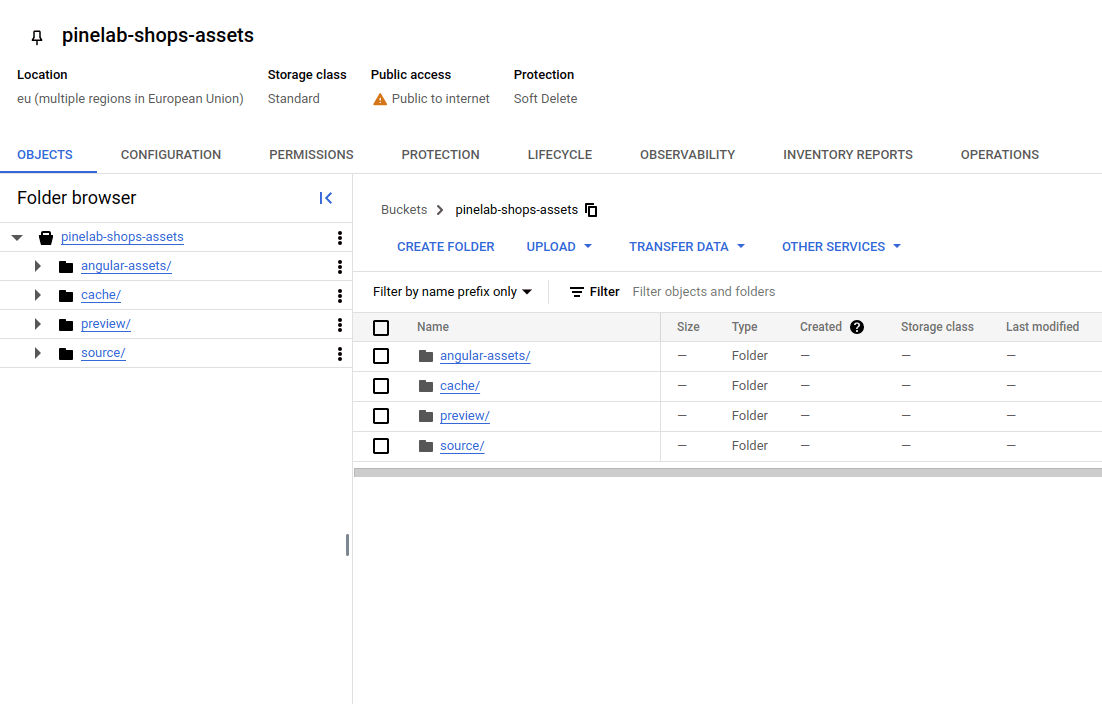Click the folder icon of angular-assets/ in the tree
Image resolution: width=1102 pixels, height=704 pixels.
(66, 266)
